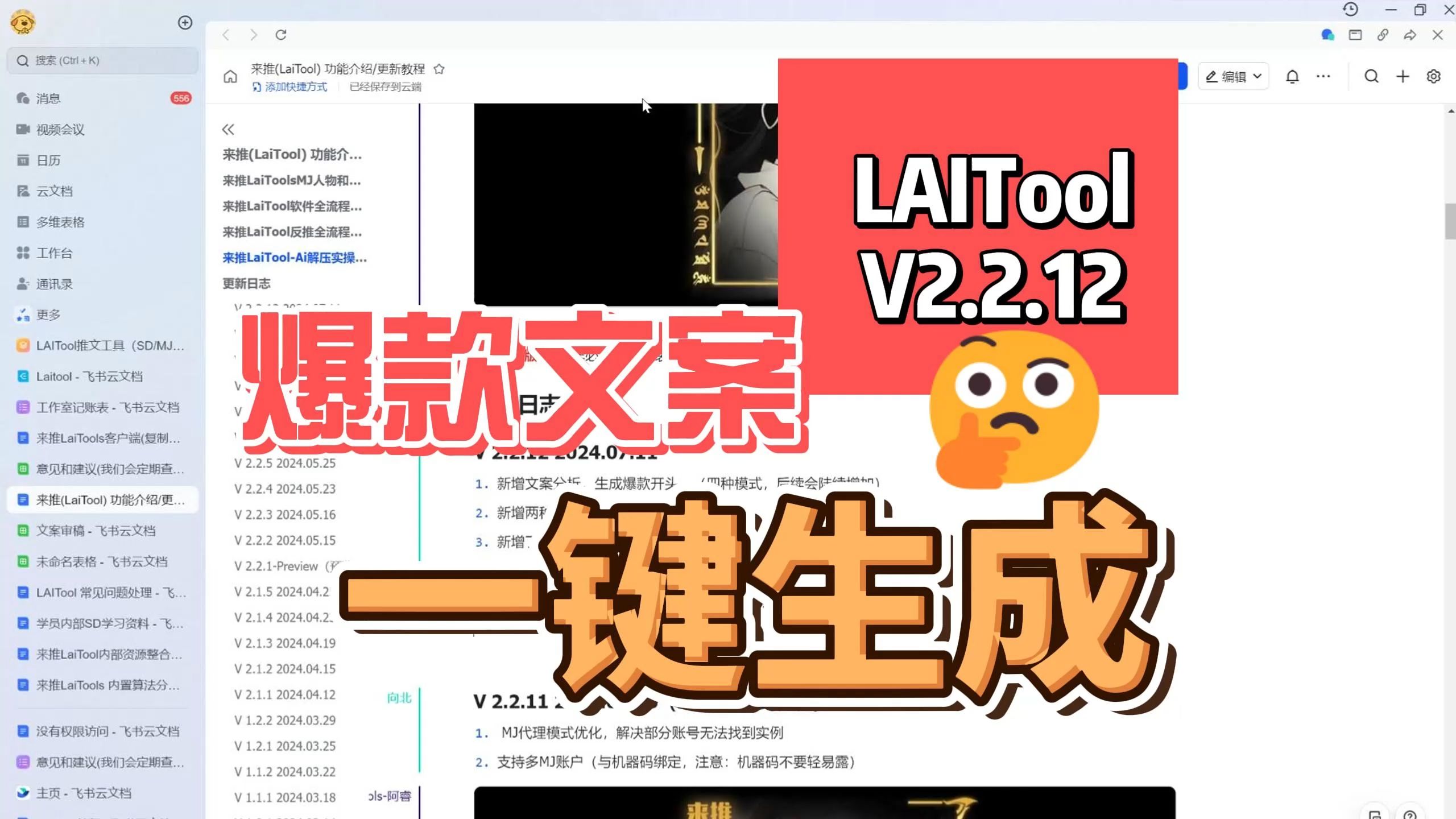Select V 1.1.1 2024.03.18 outline entry

click(285, 797)
